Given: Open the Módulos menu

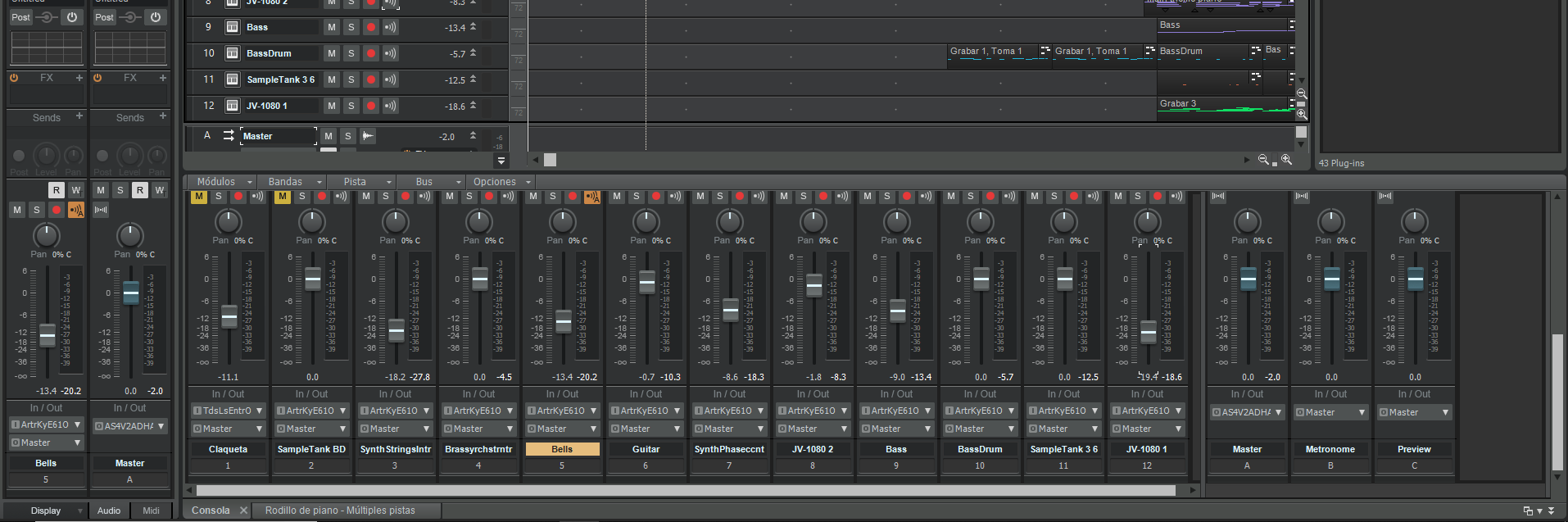Looking at the screenshot, I should click(x=221, y=182).
